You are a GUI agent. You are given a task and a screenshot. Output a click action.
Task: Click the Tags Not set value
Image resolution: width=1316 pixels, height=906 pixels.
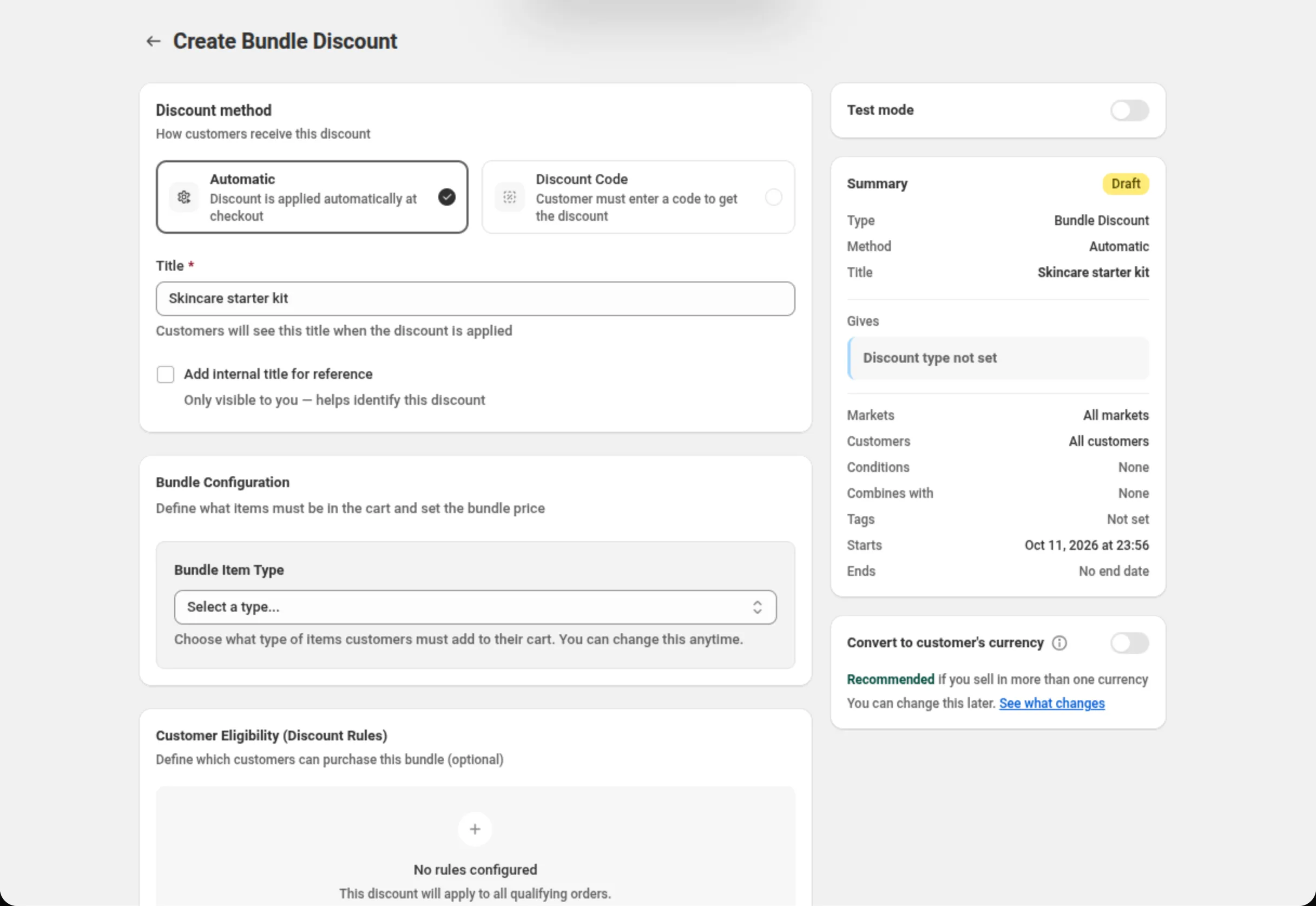click(x=1128, y=519)
